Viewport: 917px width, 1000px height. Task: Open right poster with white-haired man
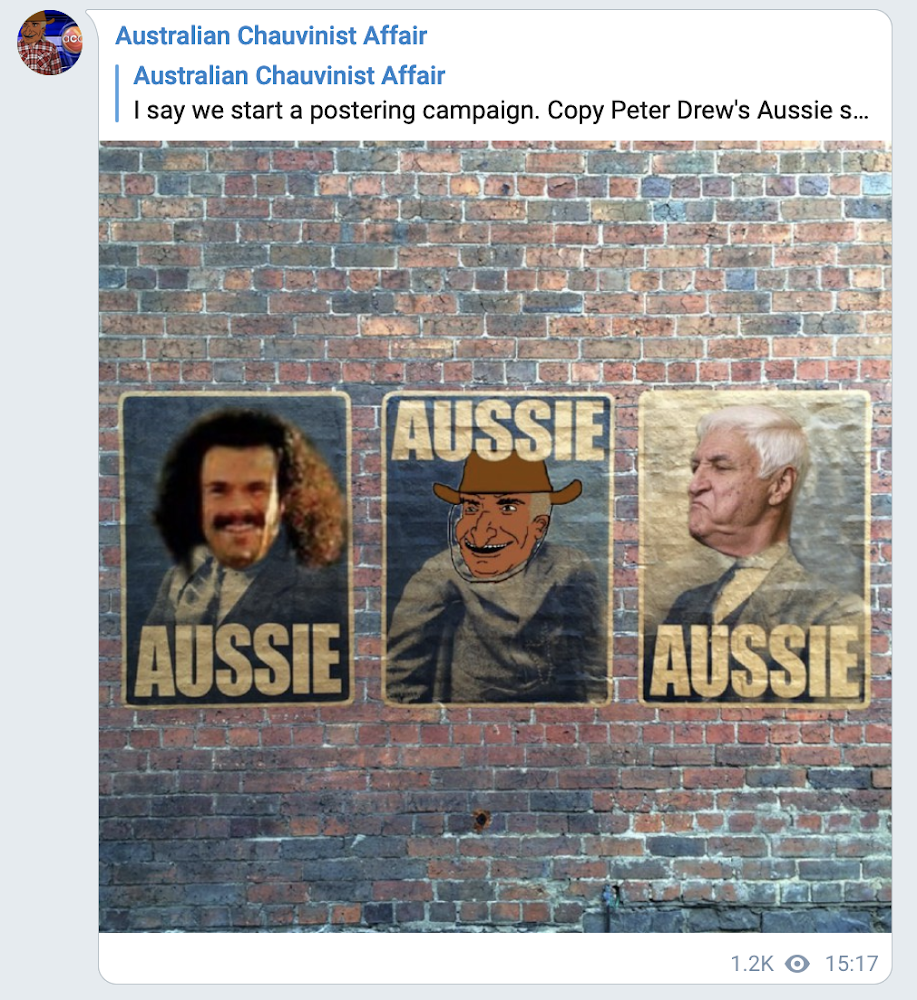tap(755, 549)
